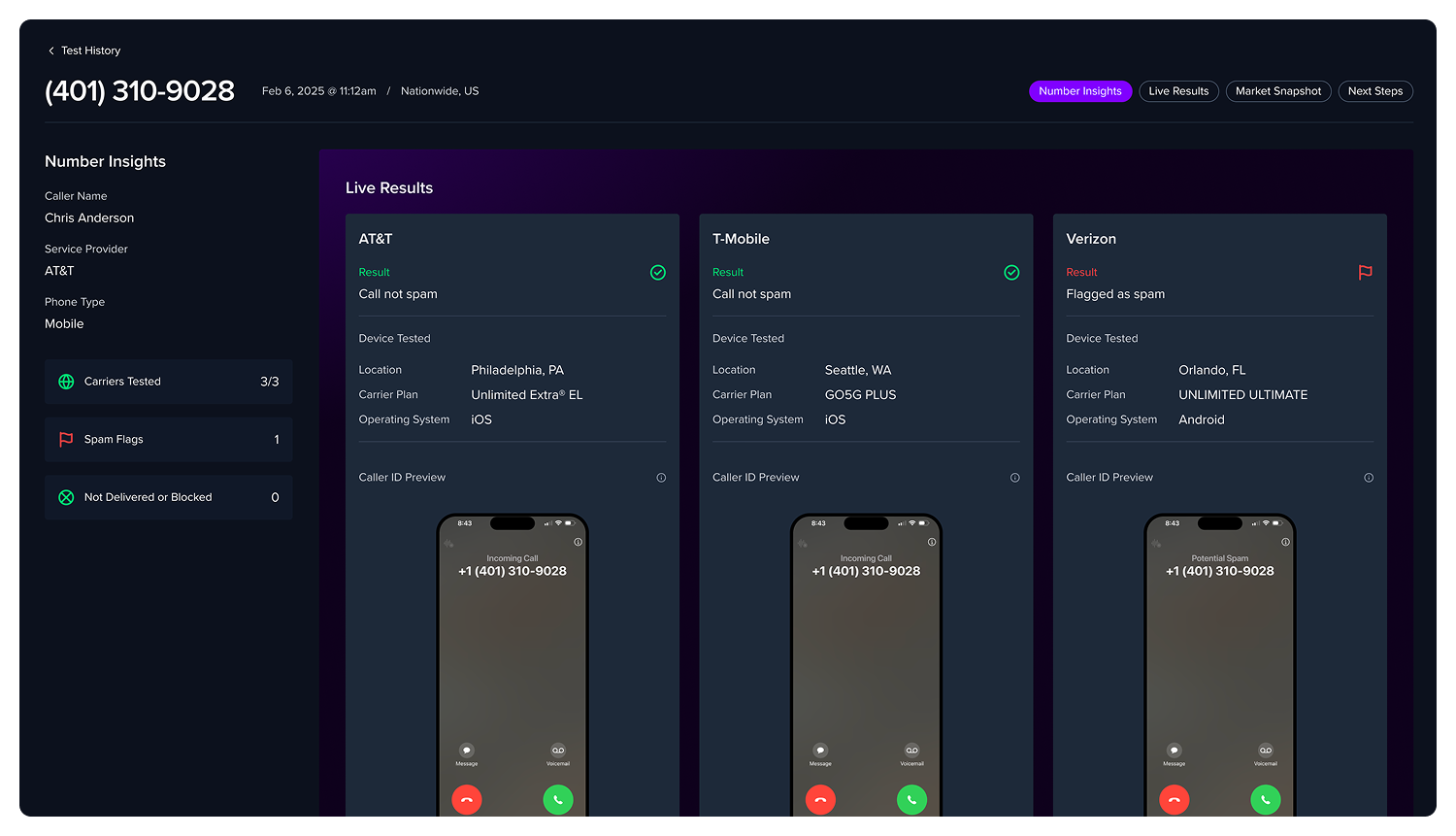Tap decline call button on T-Mobile phone preview

click(x=820, y=800)
